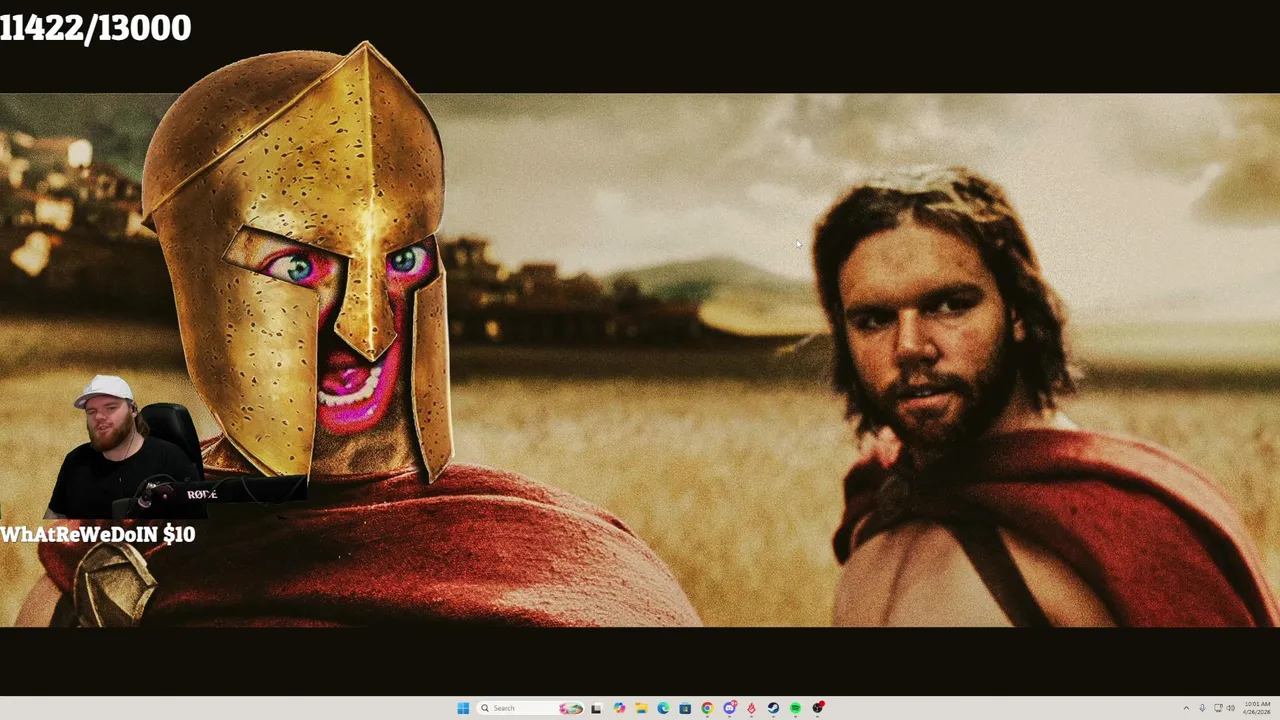Expand hidden system tray icons
The image size is (1280, 720).
(1186, 708)
